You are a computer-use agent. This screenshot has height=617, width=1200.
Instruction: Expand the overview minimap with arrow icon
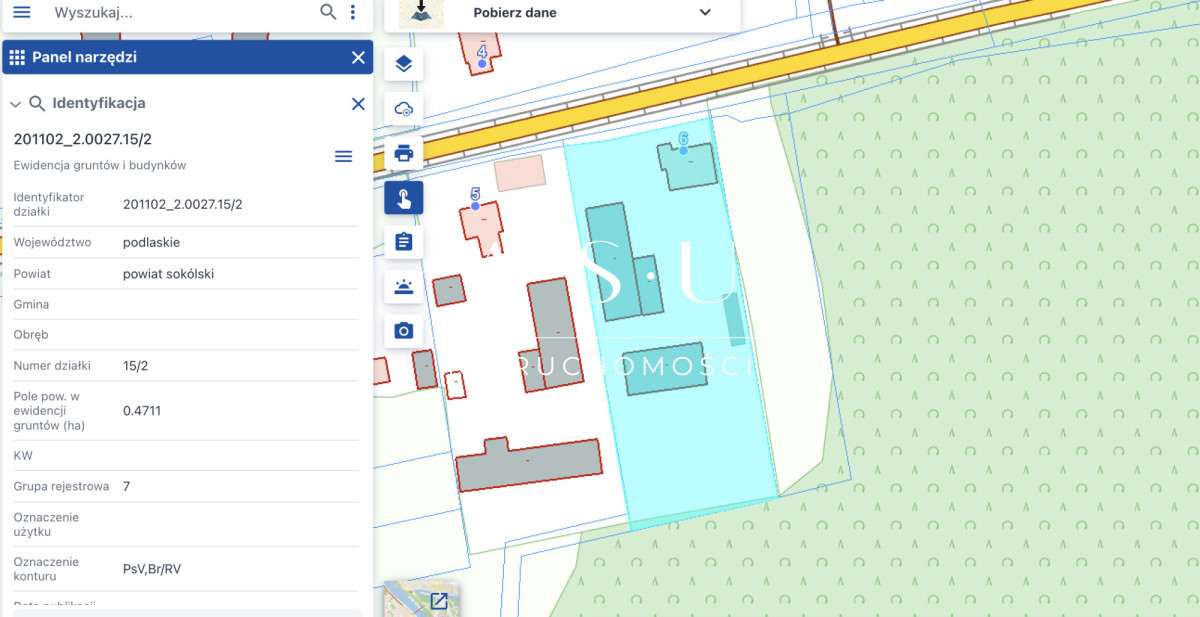(x=438, y=601)
